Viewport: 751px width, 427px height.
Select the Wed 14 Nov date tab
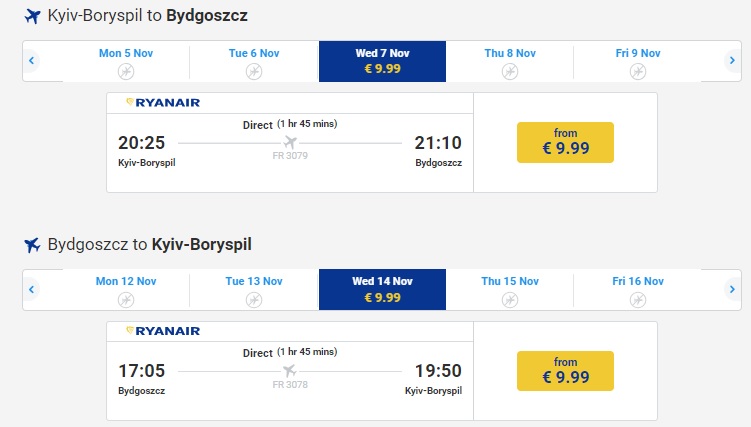[x=382, y=289]
